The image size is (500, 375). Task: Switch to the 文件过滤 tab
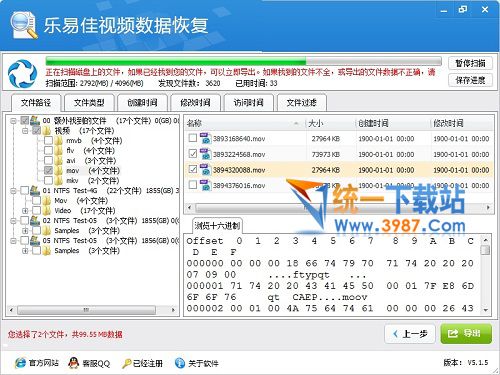[x=302, y=103]
